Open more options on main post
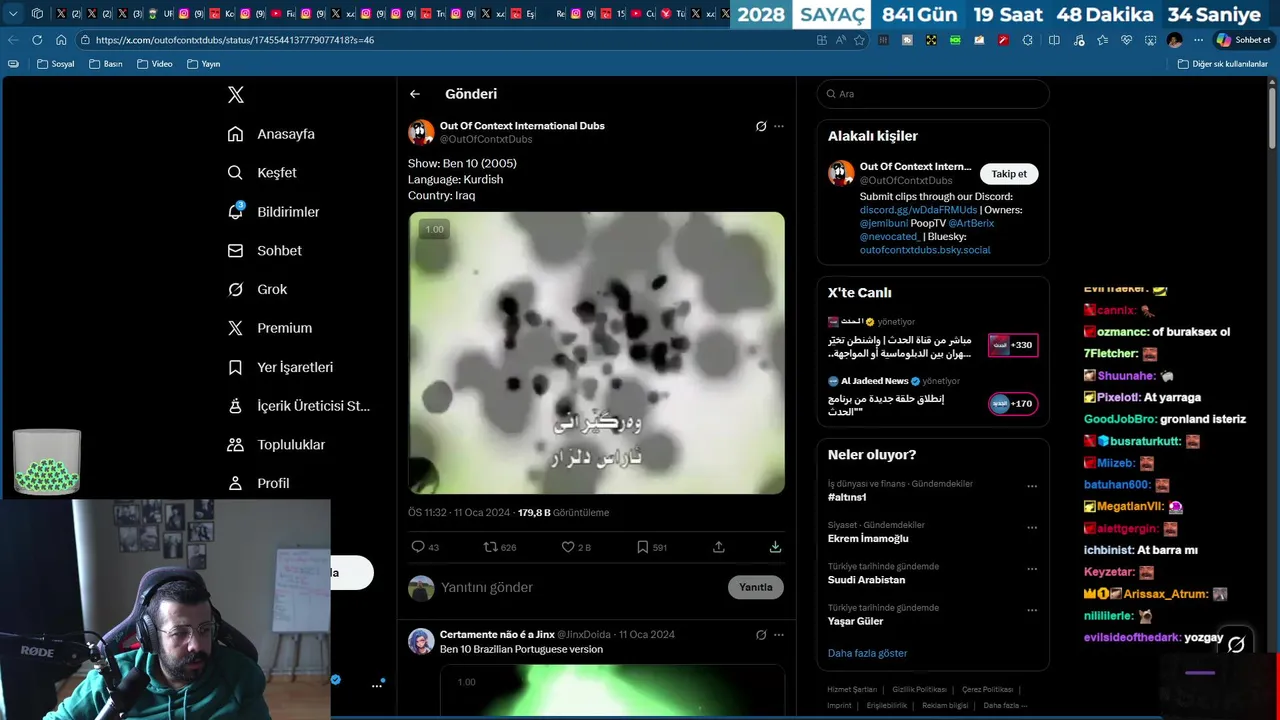Screen dimensions: 1280x720 [779, 126]
